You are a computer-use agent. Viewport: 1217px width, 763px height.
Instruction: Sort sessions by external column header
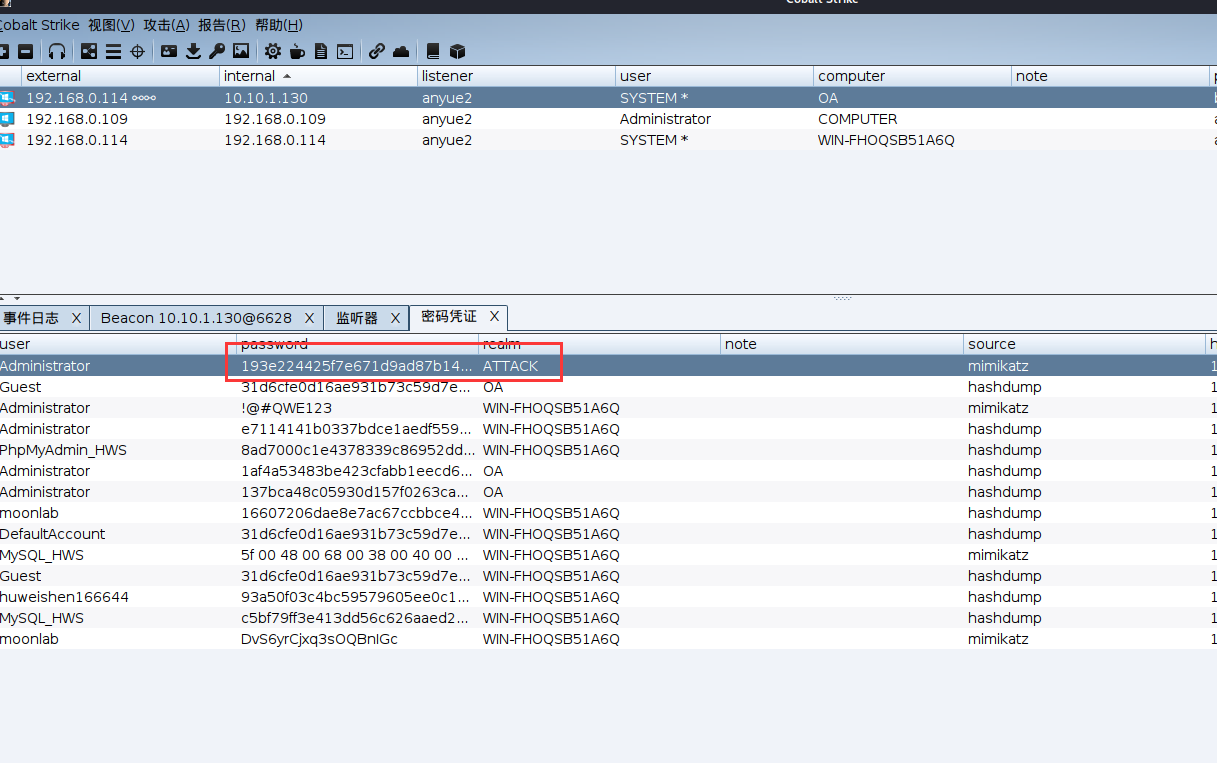click(120, 76)
